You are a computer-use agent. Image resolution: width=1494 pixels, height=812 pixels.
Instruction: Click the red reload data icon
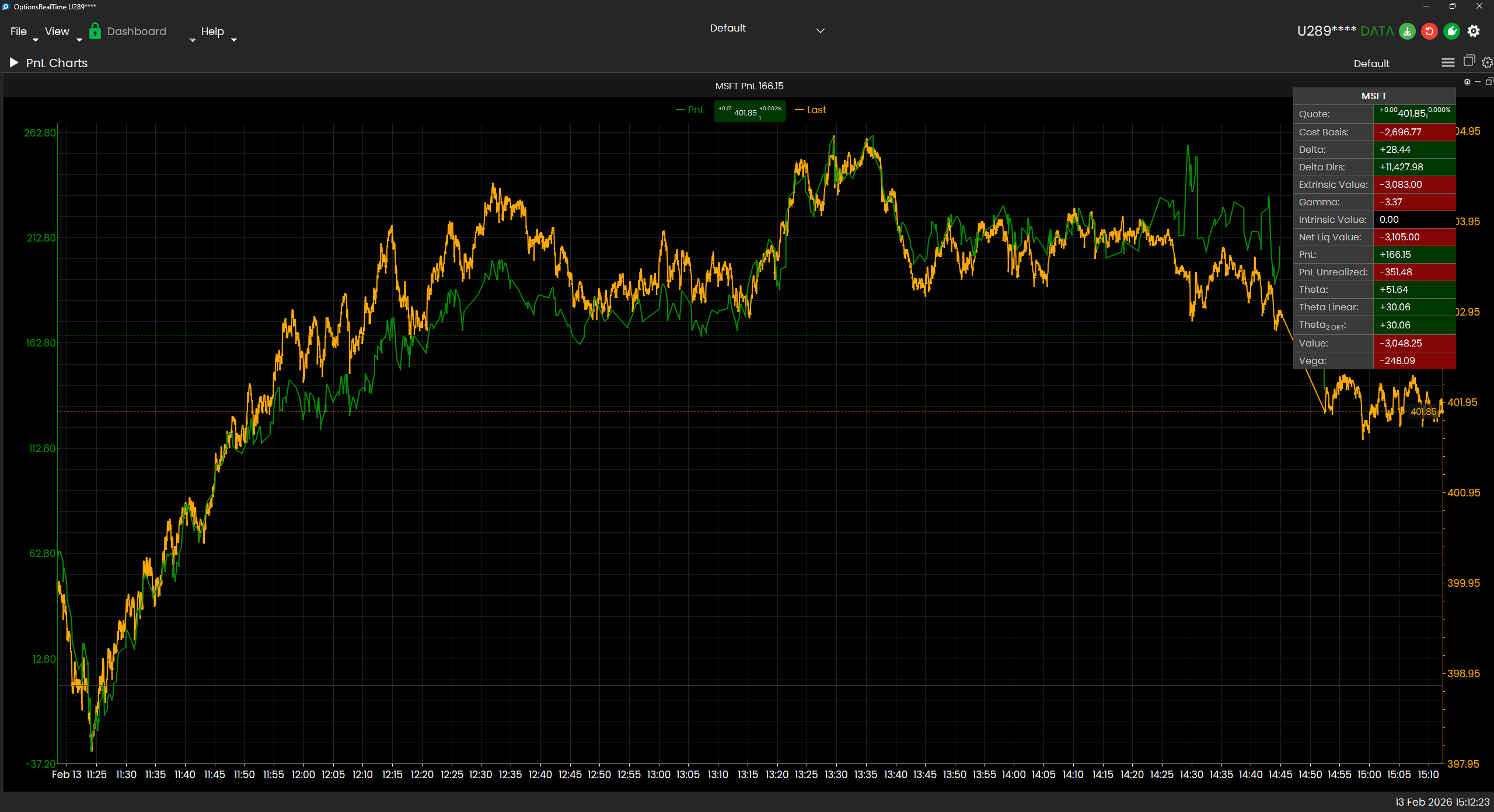click(x=1429, y=31)
